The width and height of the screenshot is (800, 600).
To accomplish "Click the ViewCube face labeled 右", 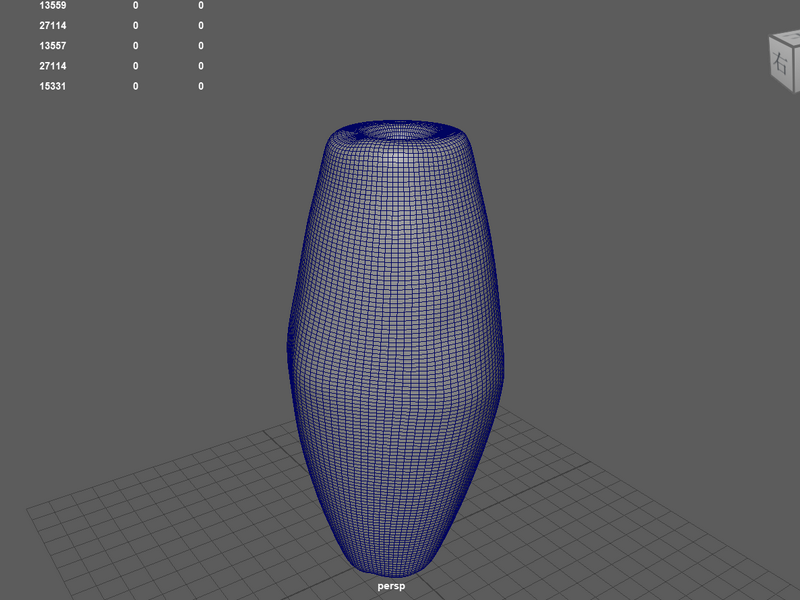I will [x=781, y=63].
